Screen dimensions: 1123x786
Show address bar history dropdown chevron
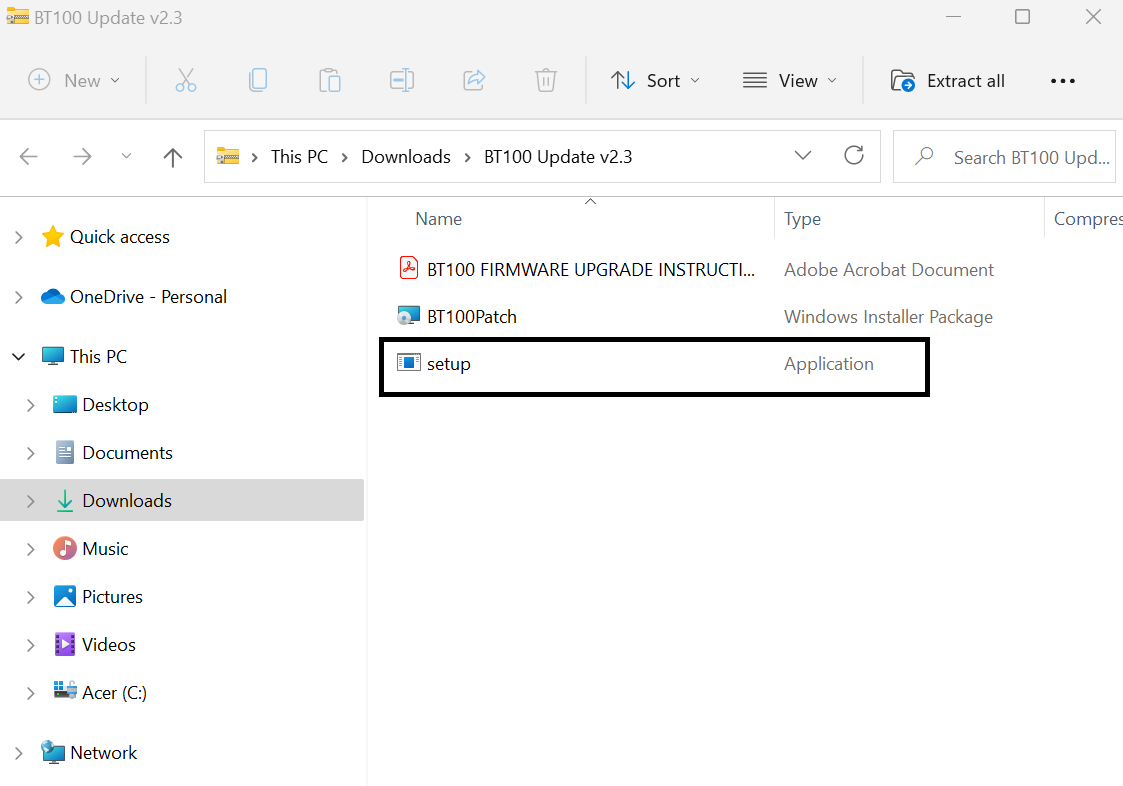click(x=802, y=156)
